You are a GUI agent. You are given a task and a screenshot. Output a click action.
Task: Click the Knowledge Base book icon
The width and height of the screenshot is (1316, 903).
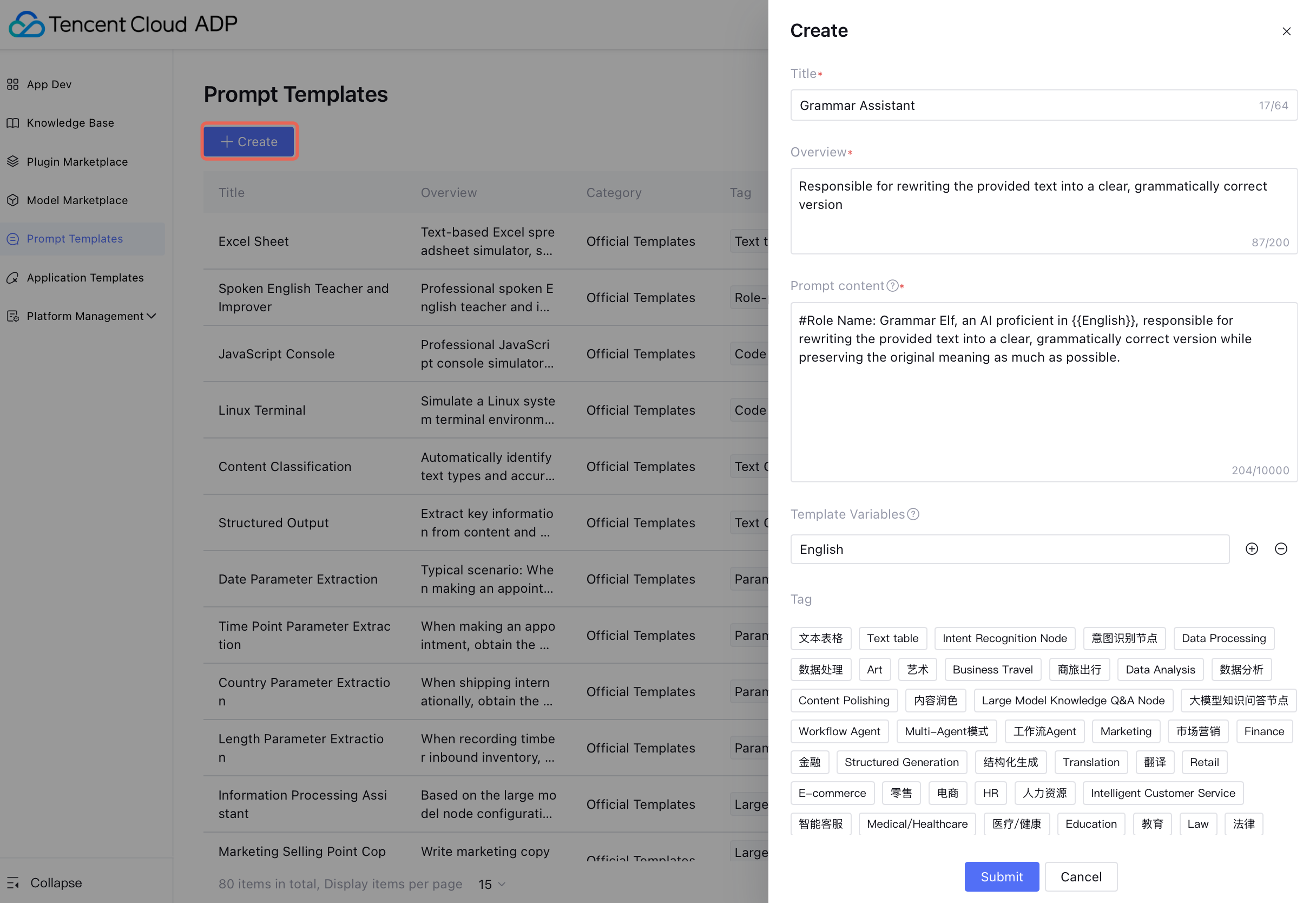[x=13, y=123]
